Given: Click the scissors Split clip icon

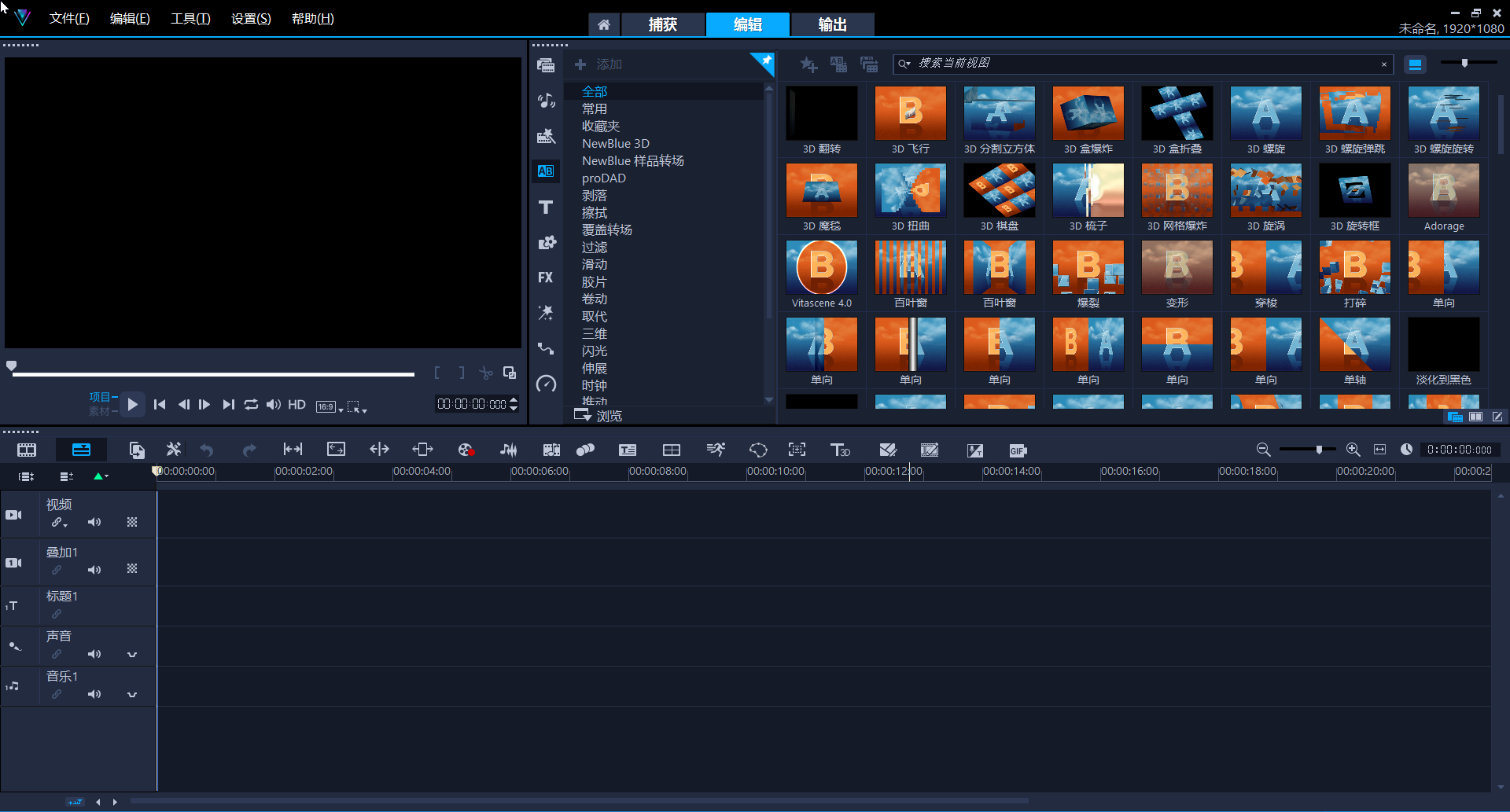Looking at the screenshot, I should pos(486,373).
